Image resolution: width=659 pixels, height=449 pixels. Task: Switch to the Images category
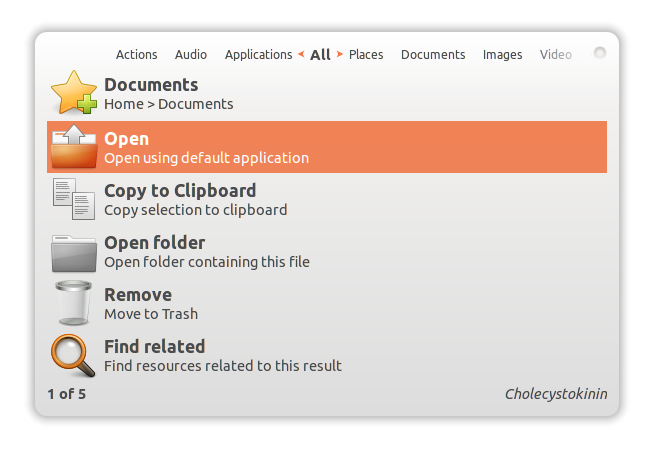coord(502,55)
